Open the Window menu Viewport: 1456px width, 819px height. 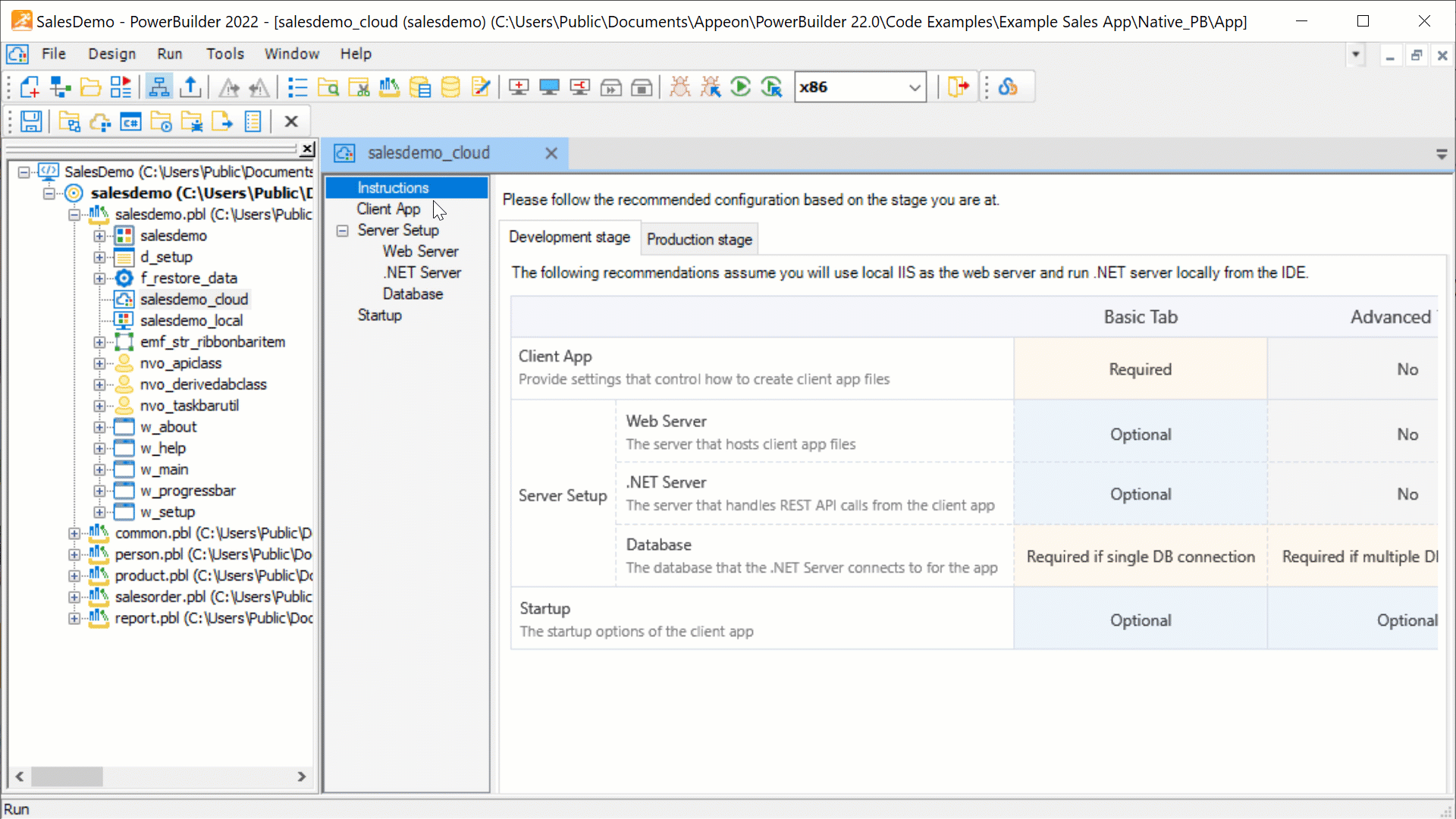pos(292,54)
